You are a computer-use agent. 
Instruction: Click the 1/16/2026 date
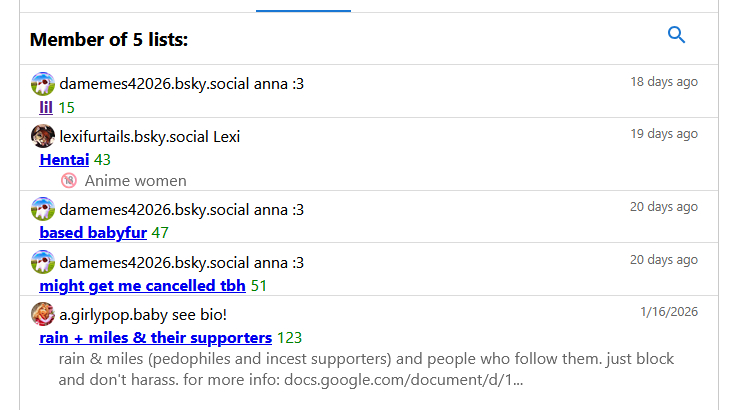click(x=669, y=312)
